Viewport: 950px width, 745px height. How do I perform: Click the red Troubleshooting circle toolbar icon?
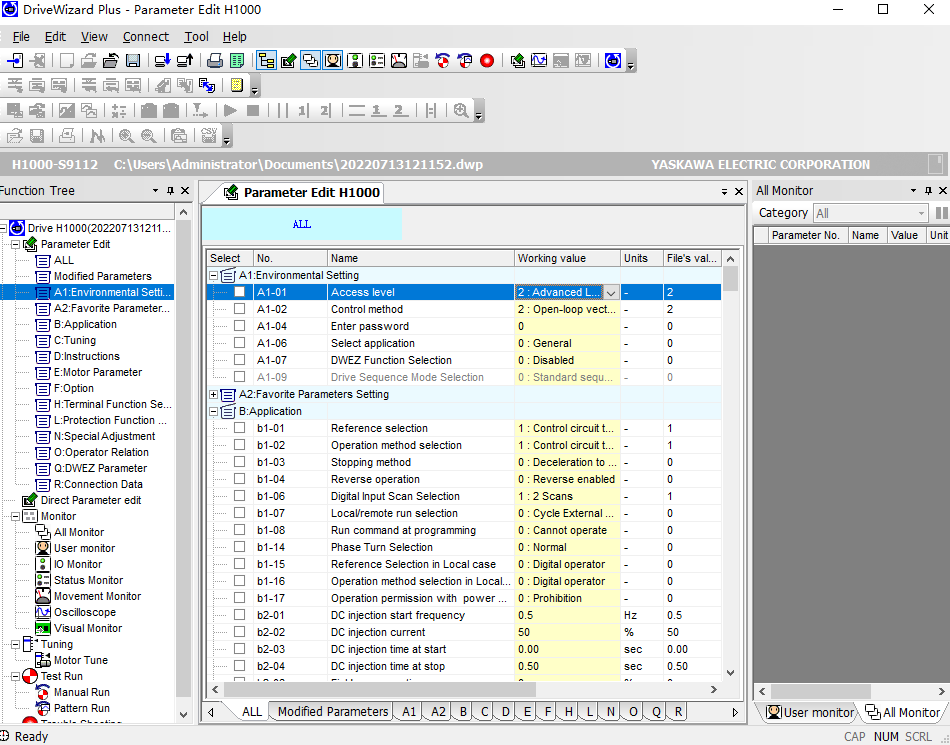487,61
